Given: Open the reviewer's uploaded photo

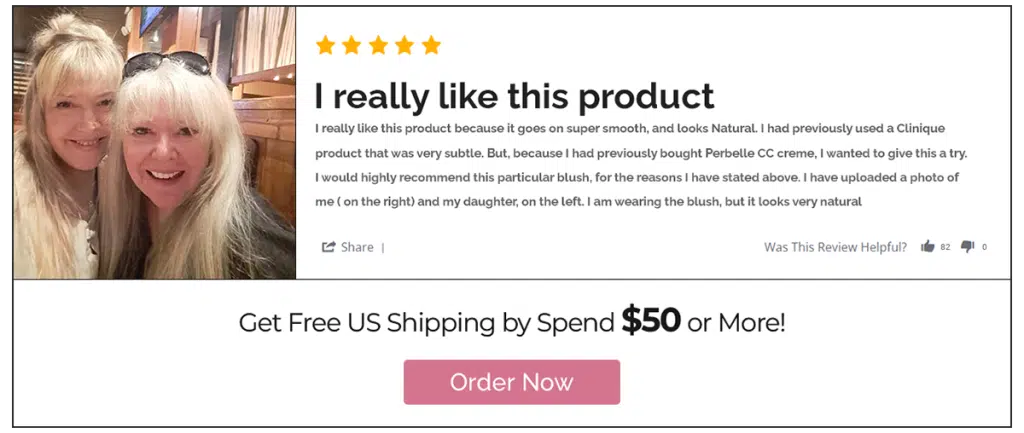Looking at the screenshot, I should [154, 143].
